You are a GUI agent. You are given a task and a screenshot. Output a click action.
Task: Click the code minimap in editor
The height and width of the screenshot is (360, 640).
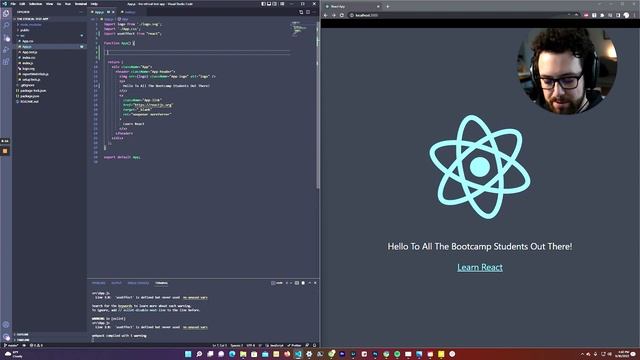coord(299,29)
